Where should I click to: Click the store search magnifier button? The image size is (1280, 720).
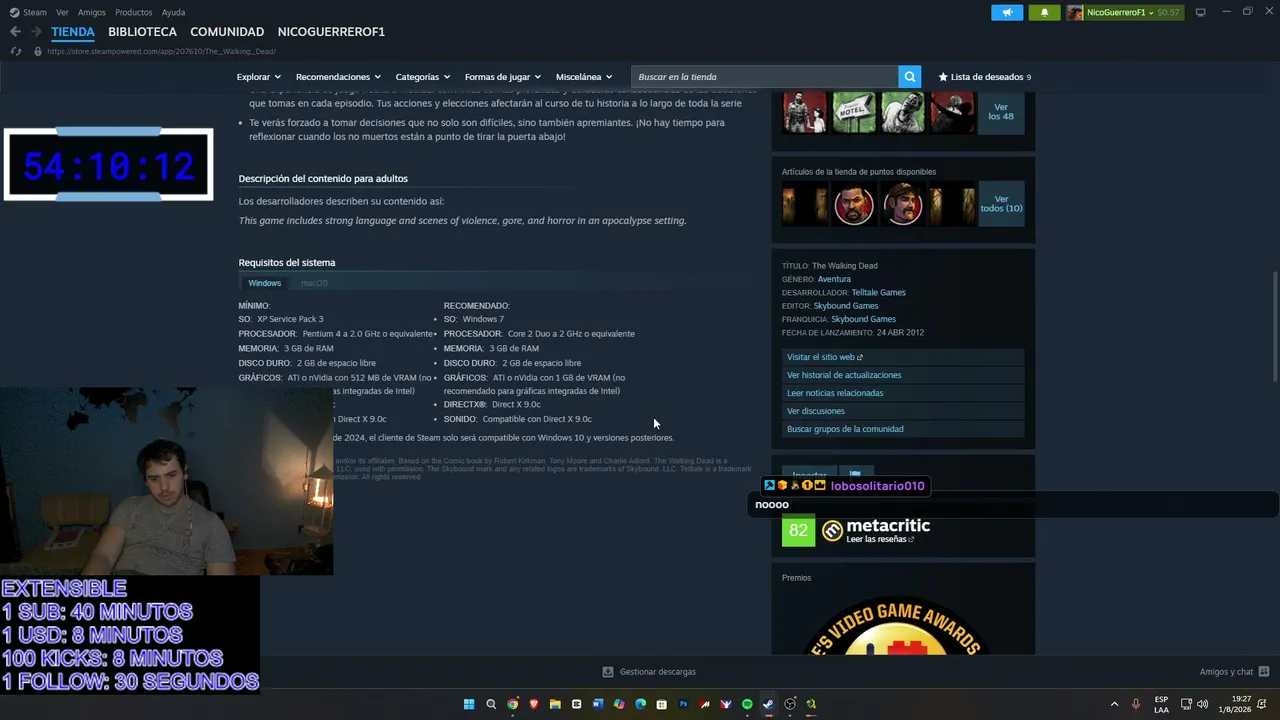pyautogui.click(x=909, y=77)
